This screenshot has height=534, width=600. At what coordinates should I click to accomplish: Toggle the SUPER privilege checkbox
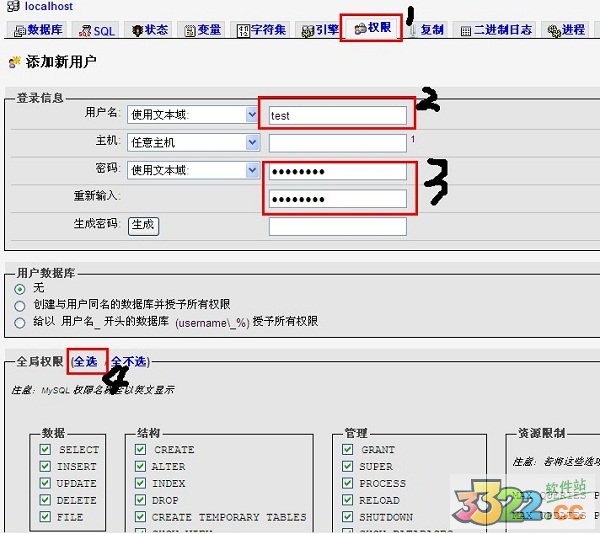(347, 466)
